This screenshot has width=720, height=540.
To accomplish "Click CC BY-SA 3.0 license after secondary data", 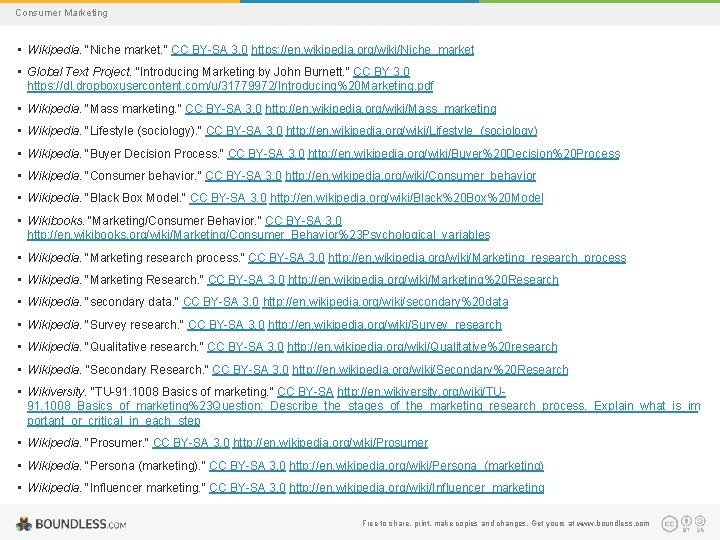I will click(221, 302).
